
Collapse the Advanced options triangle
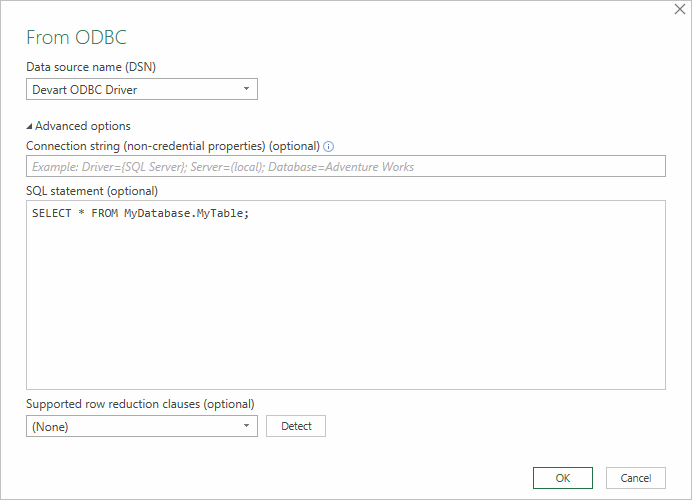tap(30, 126)
